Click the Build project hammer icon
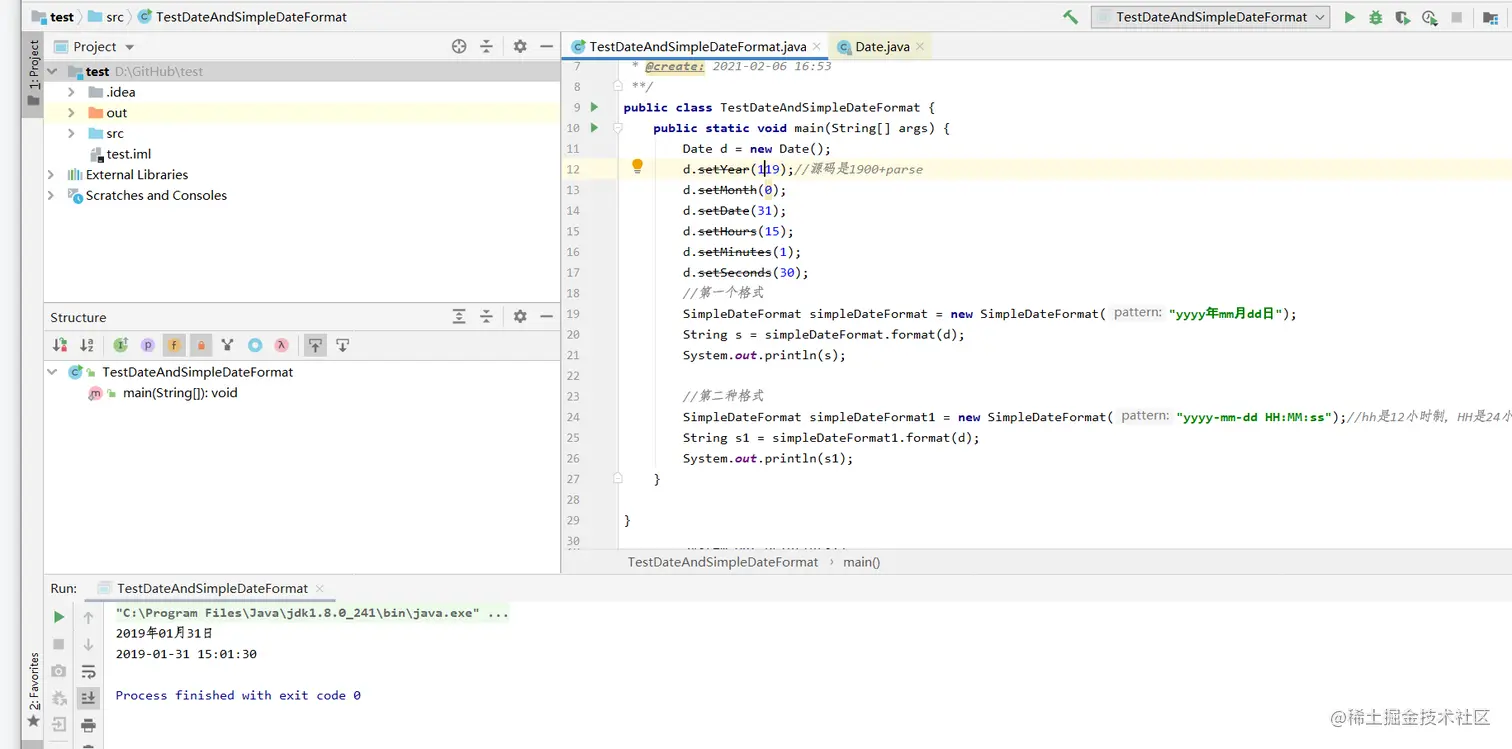Image resolution: width=1512 pixels, height=749 pixels. click(x=1070, y=17)
